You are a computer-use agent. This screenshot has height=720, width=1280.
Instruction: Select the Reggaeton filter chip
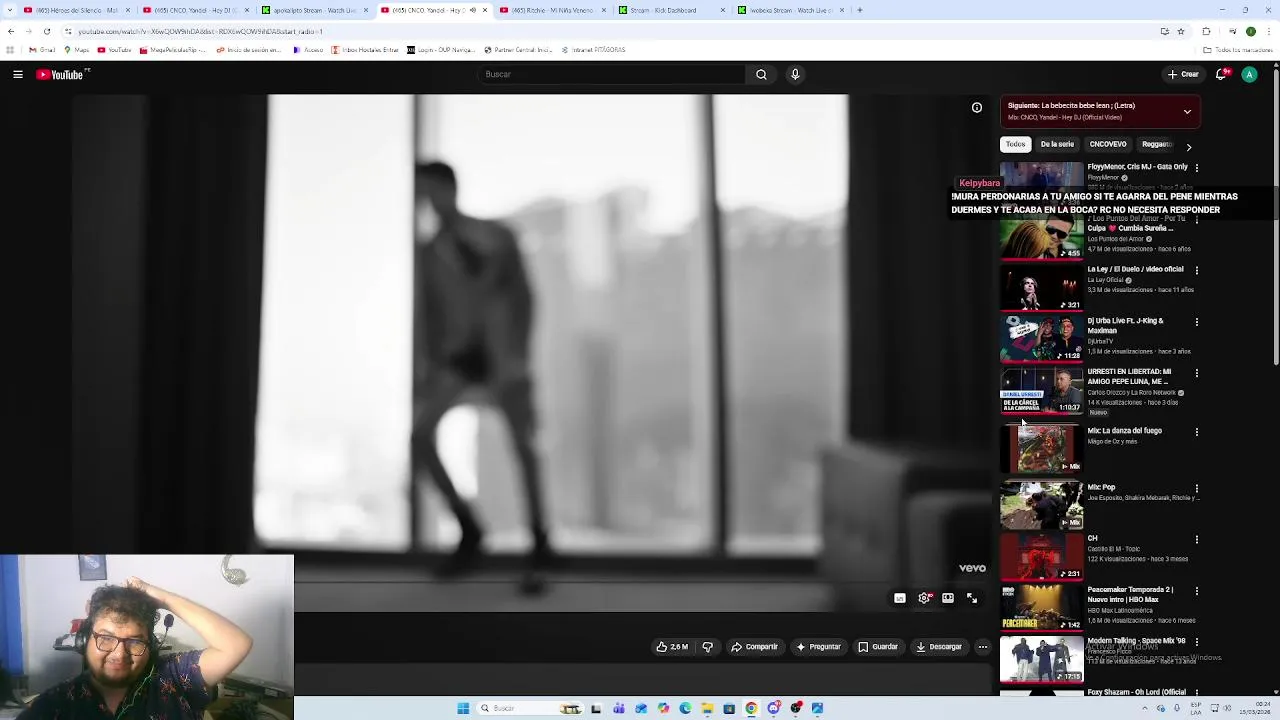(x=1157, y=144)
